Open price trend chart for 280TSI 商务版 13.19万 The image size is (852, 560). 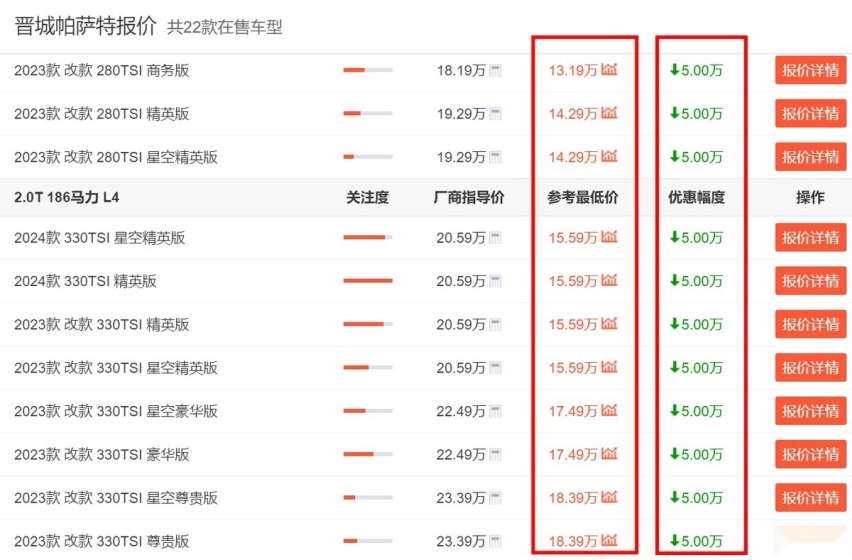pos(609,70)
